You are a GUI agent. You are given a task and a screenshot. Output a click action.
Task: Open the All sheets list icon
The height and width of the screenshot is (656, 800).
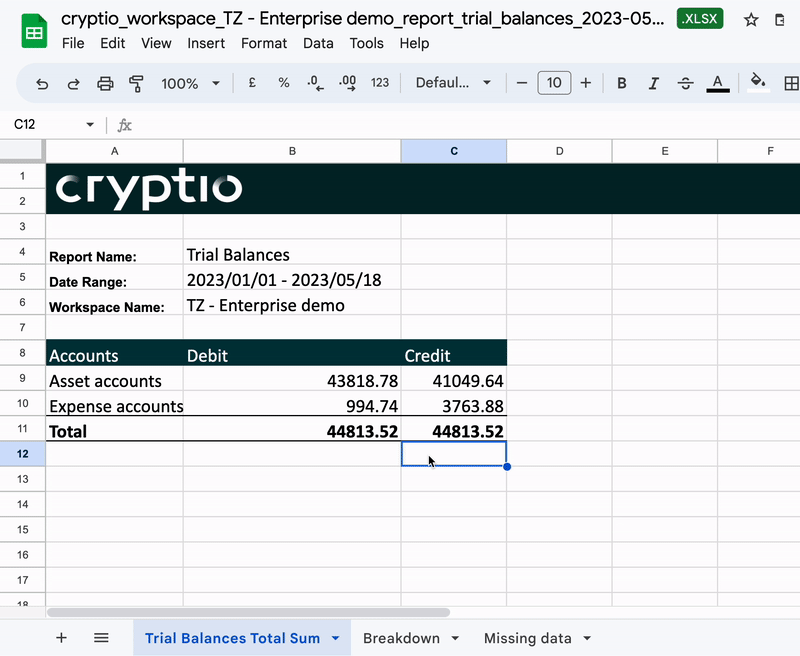click(x=101, y=638)
